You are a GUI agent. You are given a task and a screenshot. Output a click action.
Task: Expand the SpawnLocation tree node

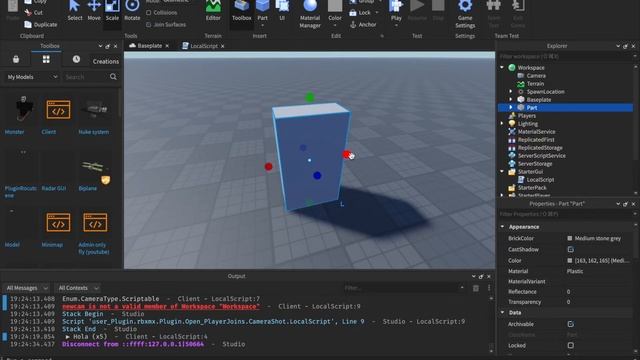(511, 91)
